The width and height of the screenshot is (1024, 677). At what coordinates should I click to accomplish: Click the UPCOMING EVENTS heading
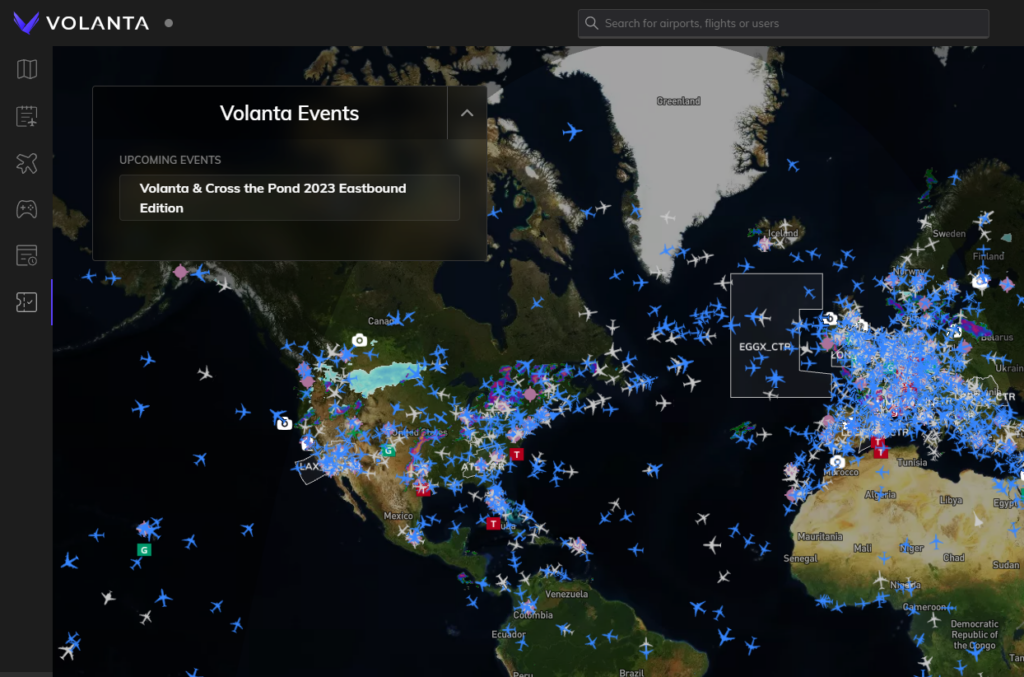tap(170, 160)
